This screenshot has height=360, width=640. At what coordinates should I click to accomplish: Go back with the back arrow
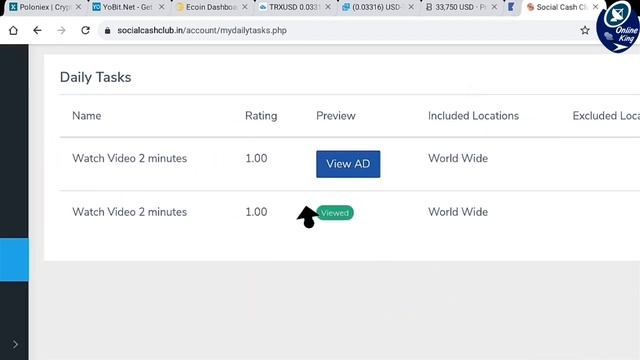37,31
